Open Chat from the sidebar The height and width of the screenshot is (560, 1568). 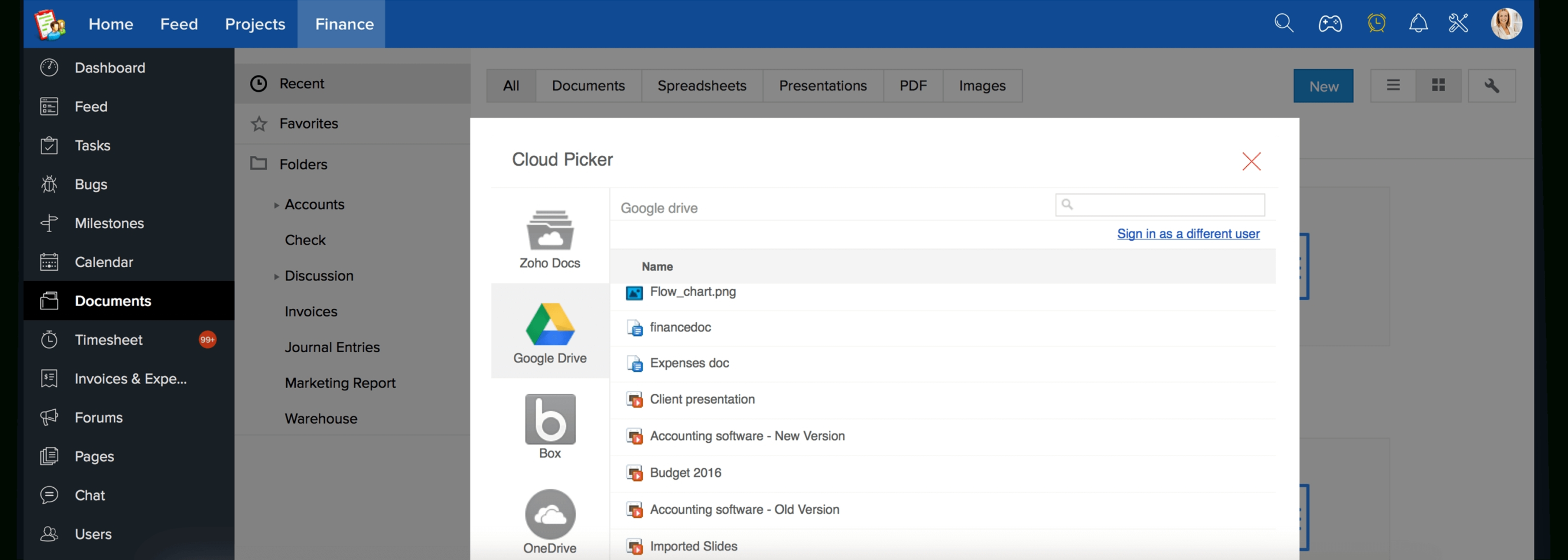89,495
